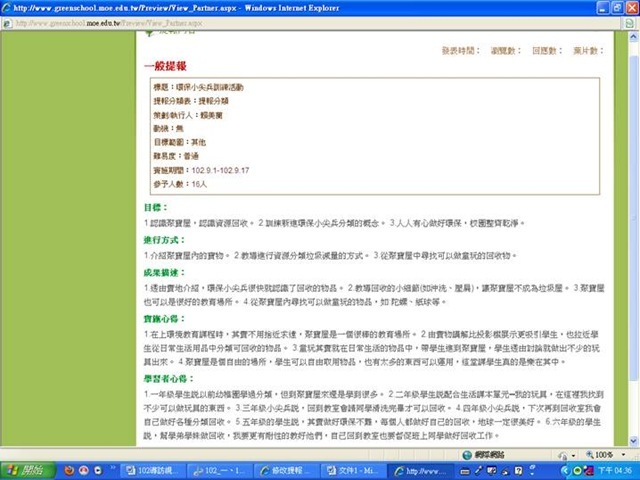Click the 策劃執行人 row
Image resolution: width=640 pixels, height=480 pixels.
click(188, 115)
